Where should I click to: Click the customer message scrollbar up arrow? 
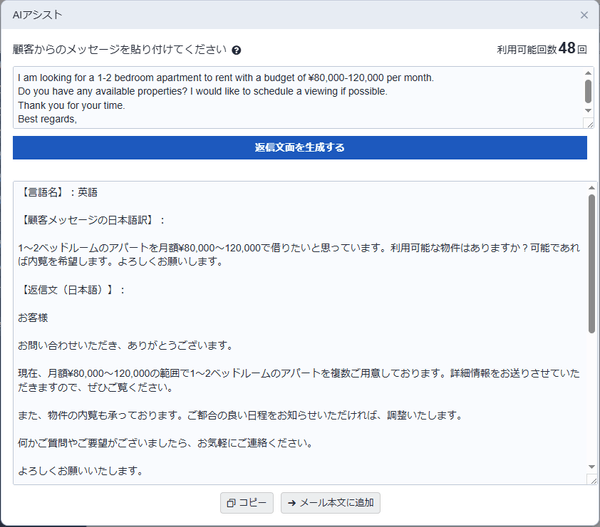pyautogui.click(x=588, y=74)
